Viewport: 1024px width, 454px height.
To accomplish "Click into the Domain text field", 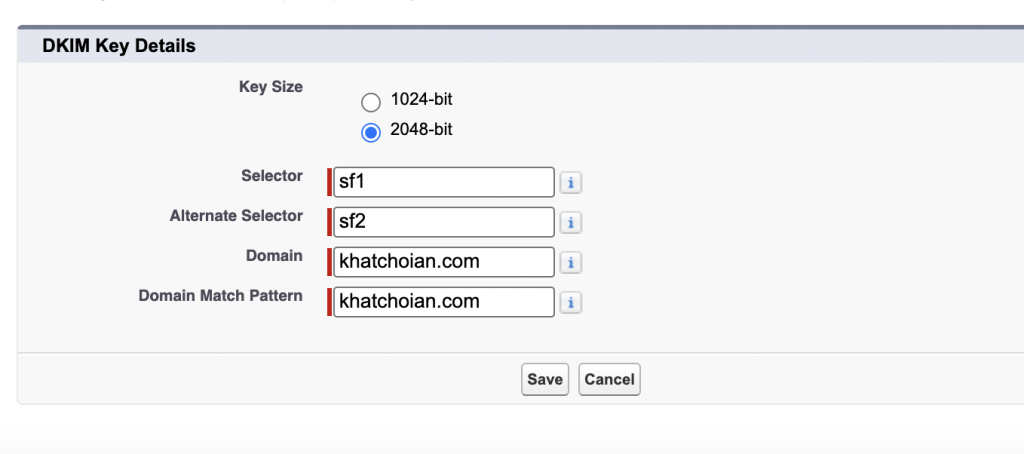I will [x=443, y=262].
